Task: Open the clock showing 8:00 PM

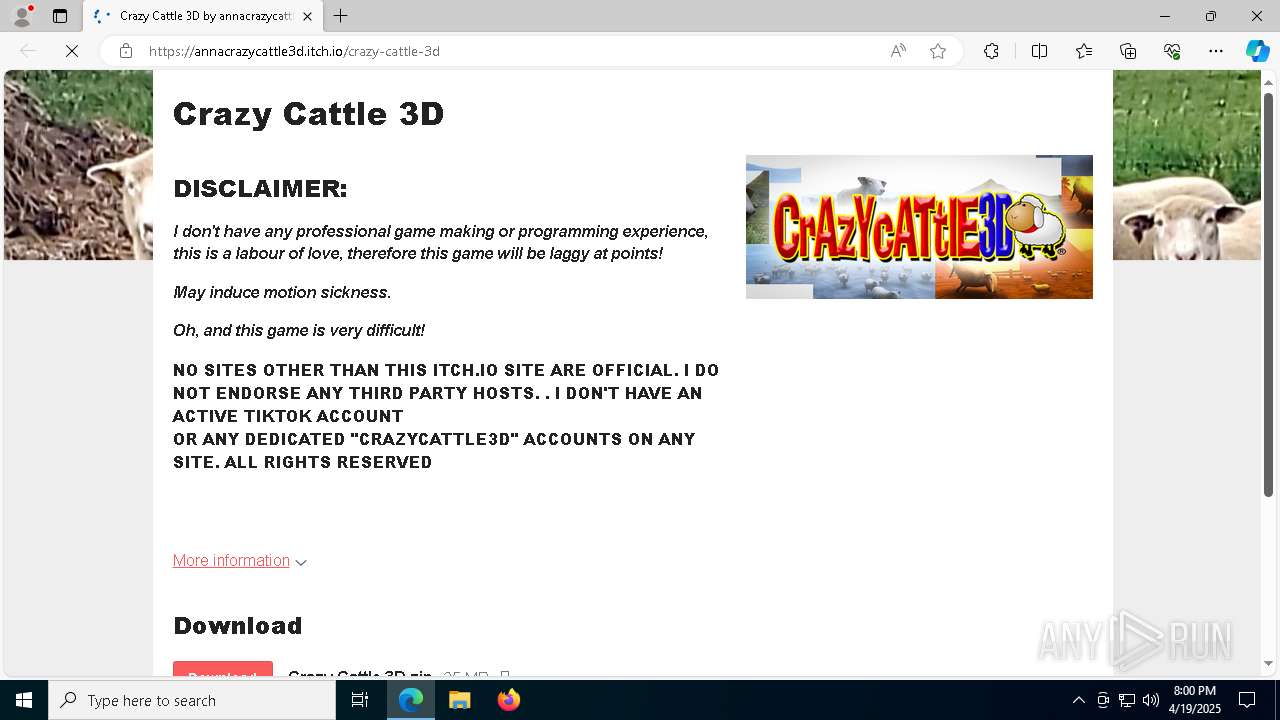Action: pos(1195,700)
